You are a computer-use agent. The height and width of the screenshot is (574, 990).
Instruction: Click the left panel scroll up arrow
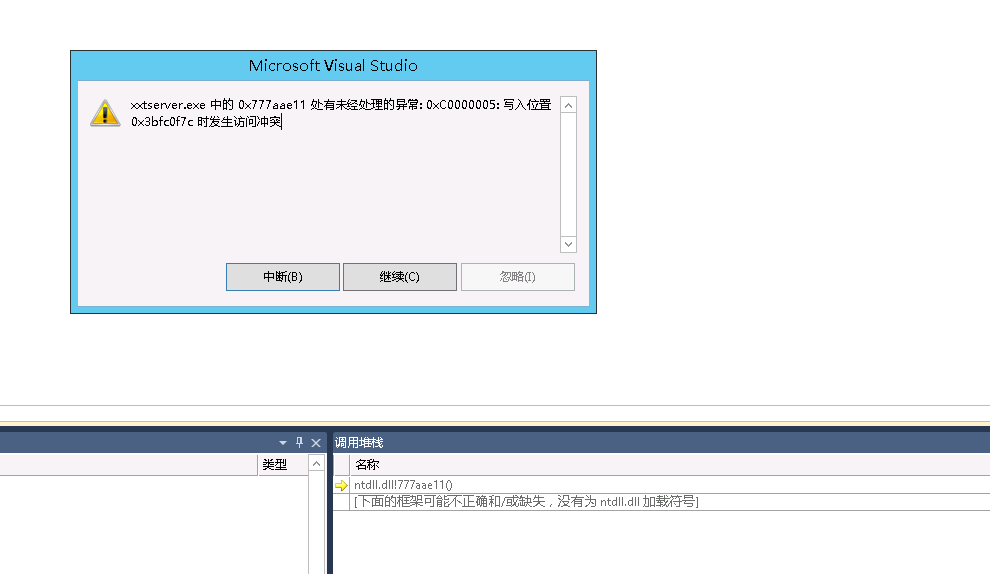316,464
